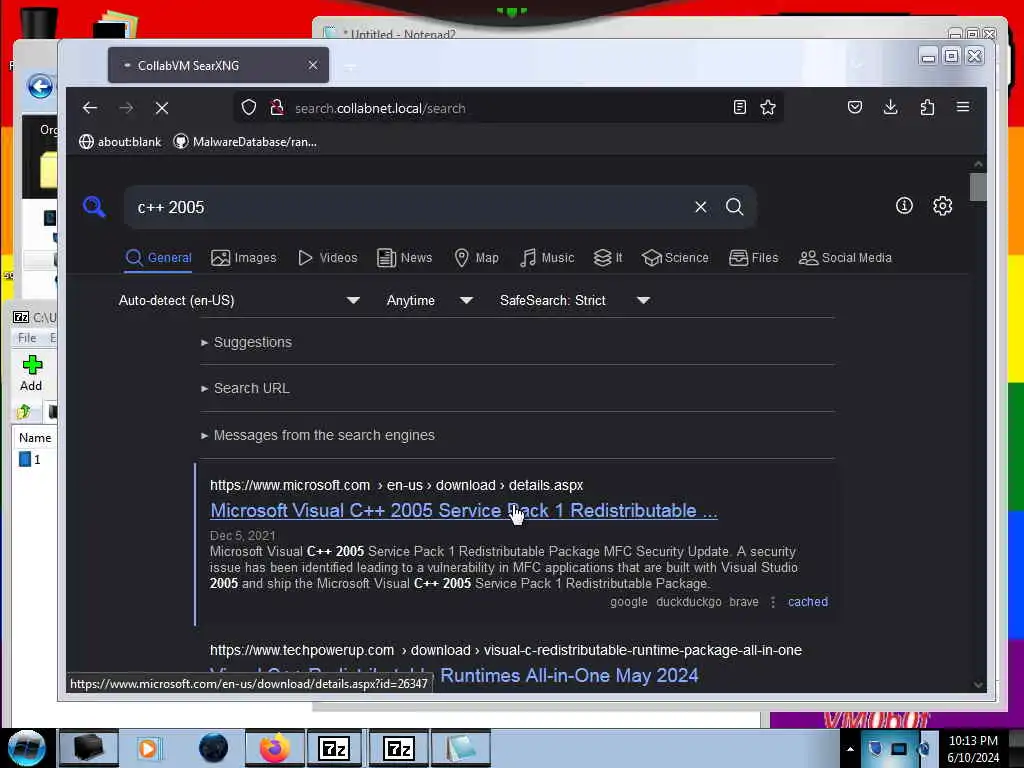Click the search query input field

point(410,207)
